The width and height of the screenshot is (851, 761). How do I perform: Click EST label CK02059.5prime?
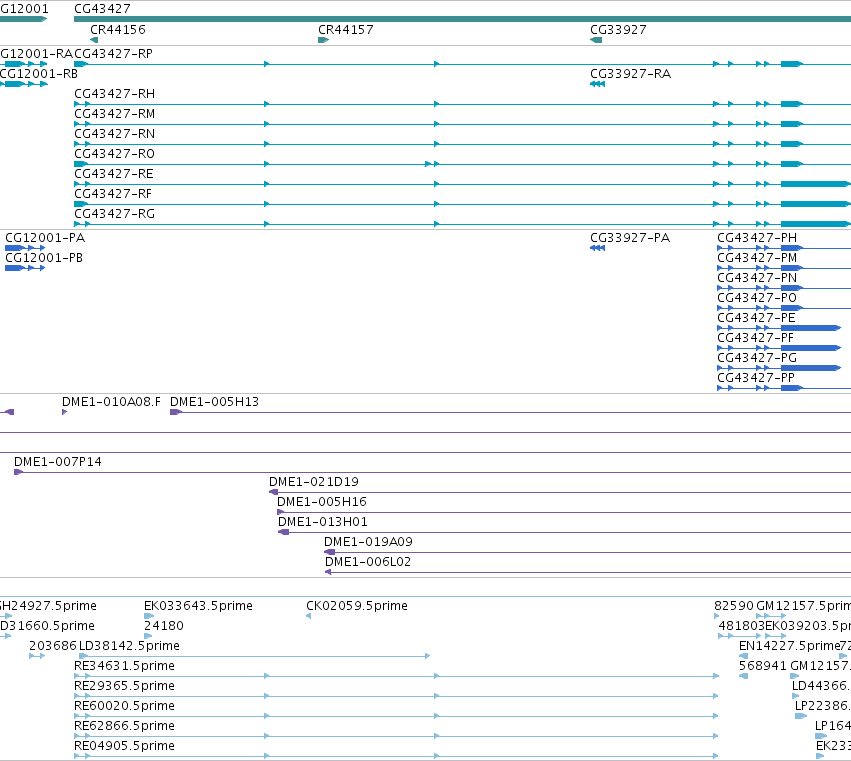point(357,606)
